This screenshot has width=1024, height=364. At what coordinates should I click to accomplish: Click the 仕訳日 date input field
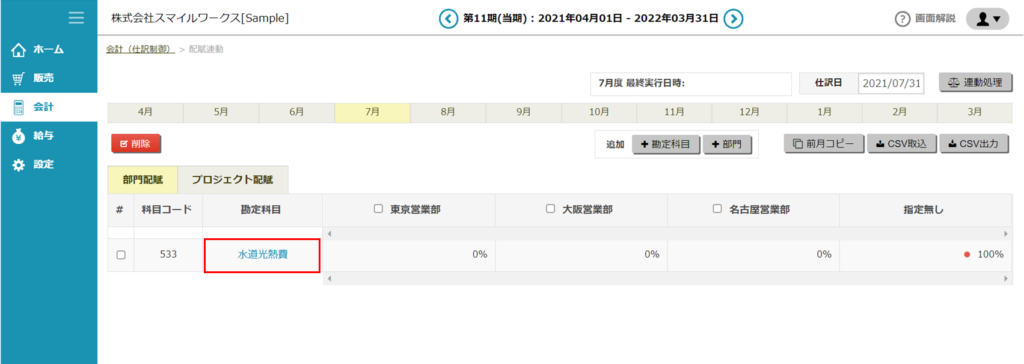(891, 84)
